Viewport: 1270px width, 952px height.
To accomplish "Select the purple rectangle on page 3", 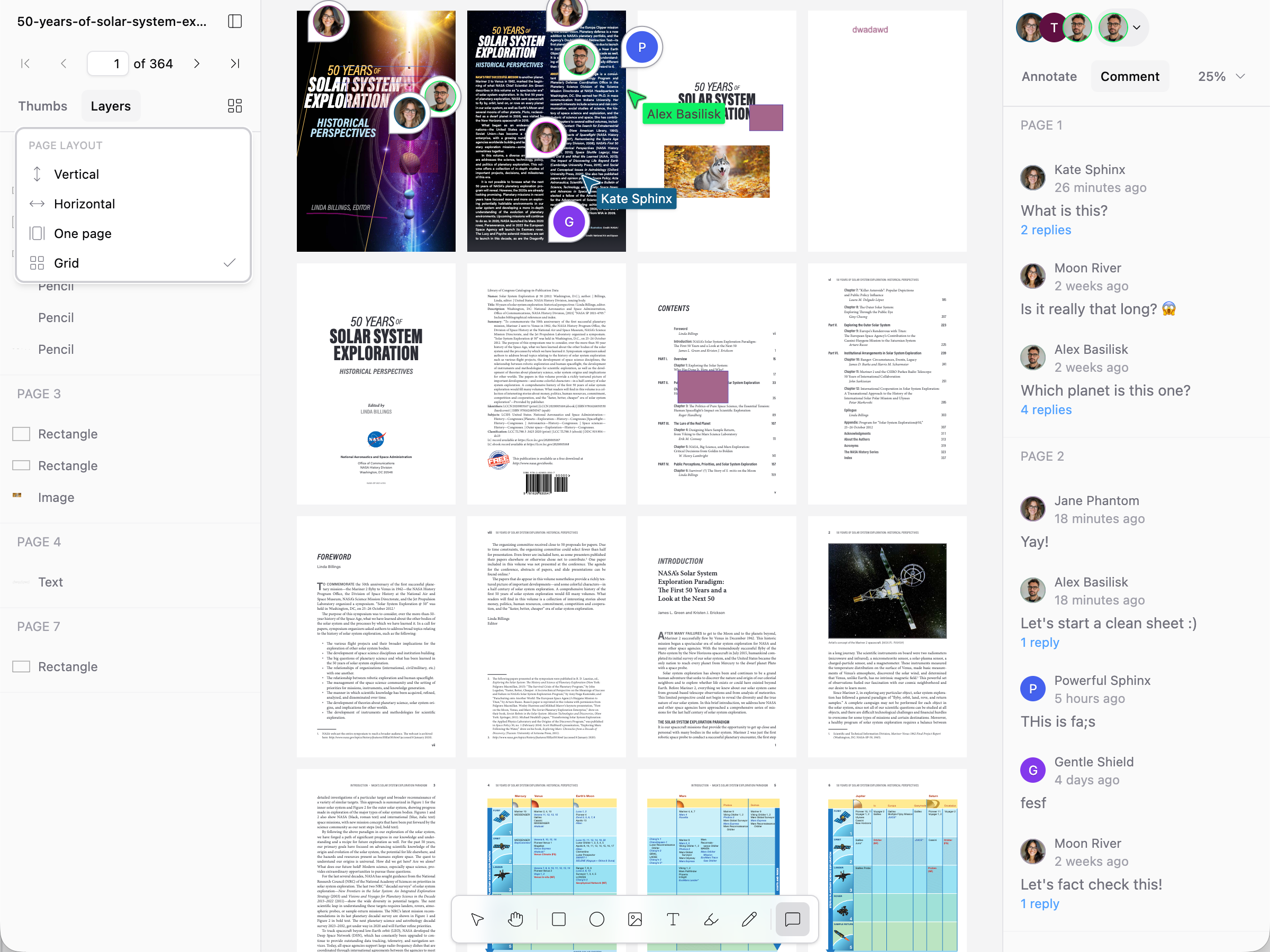I will (x=766, y=117).
